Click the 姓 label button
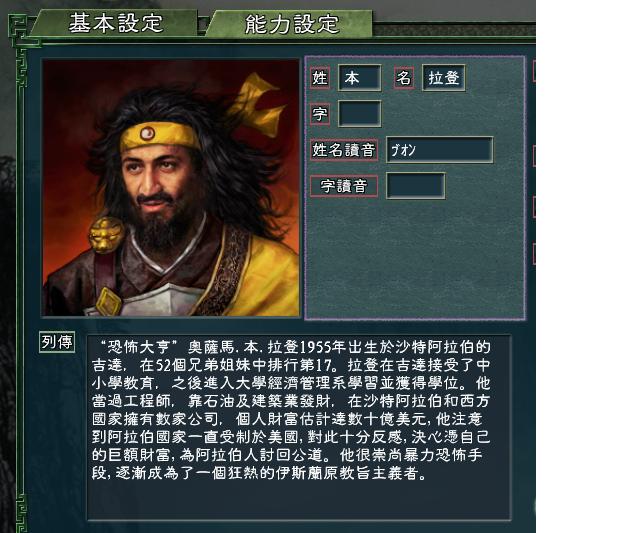 [x=320, y=78]
